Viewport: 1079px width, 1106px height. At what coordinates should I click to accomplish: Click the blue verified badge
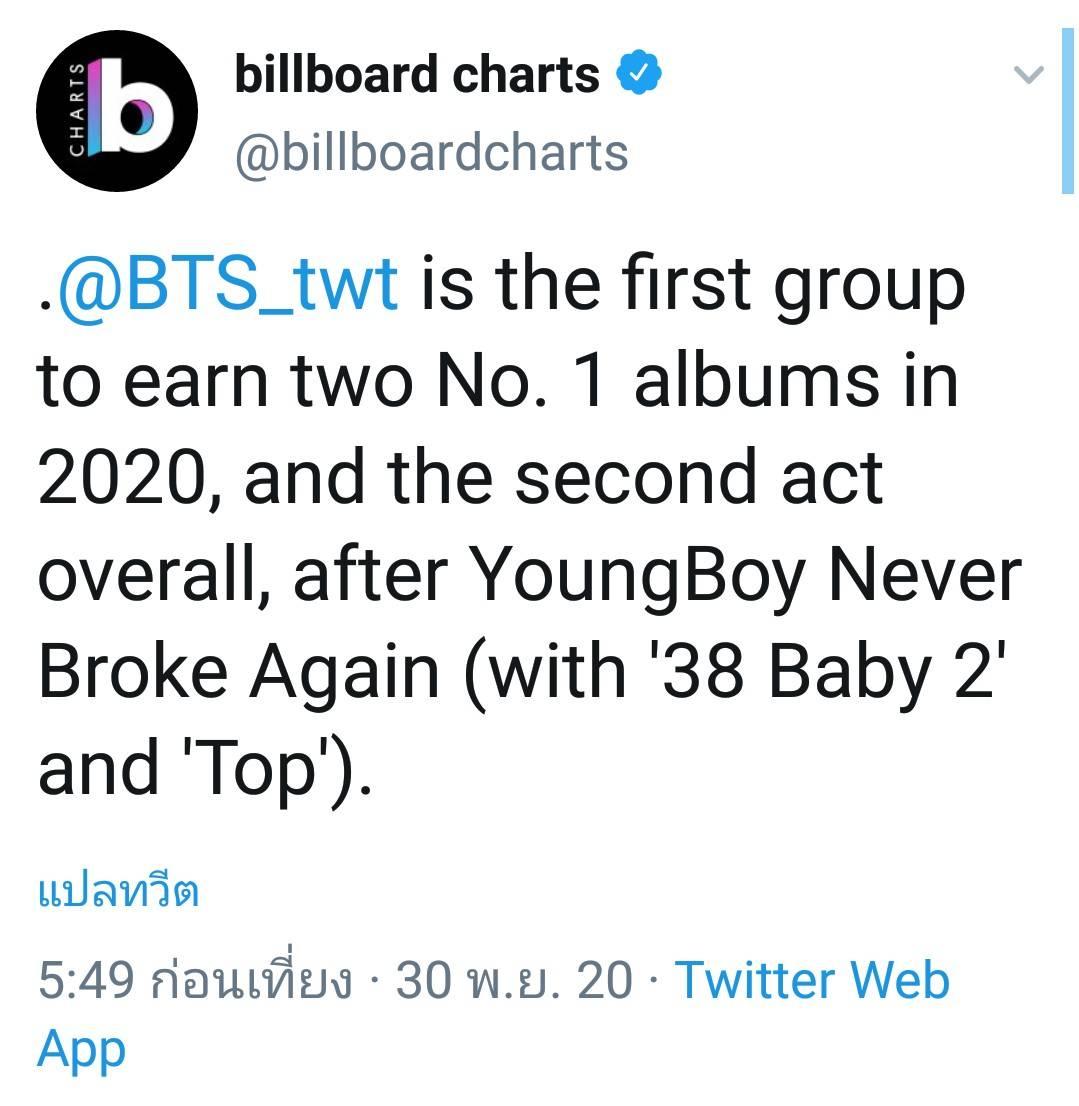click(x=640, y=75)
